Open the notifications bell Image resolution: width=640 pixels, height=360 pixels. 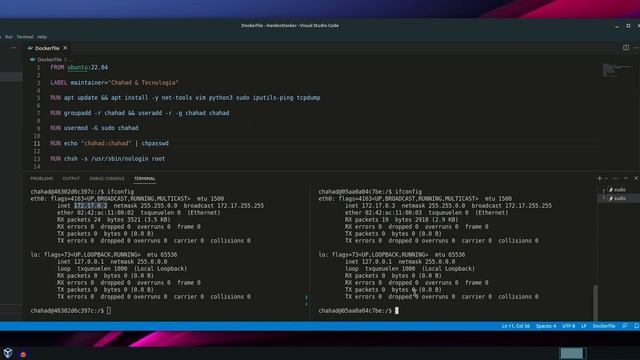point(636,326)
